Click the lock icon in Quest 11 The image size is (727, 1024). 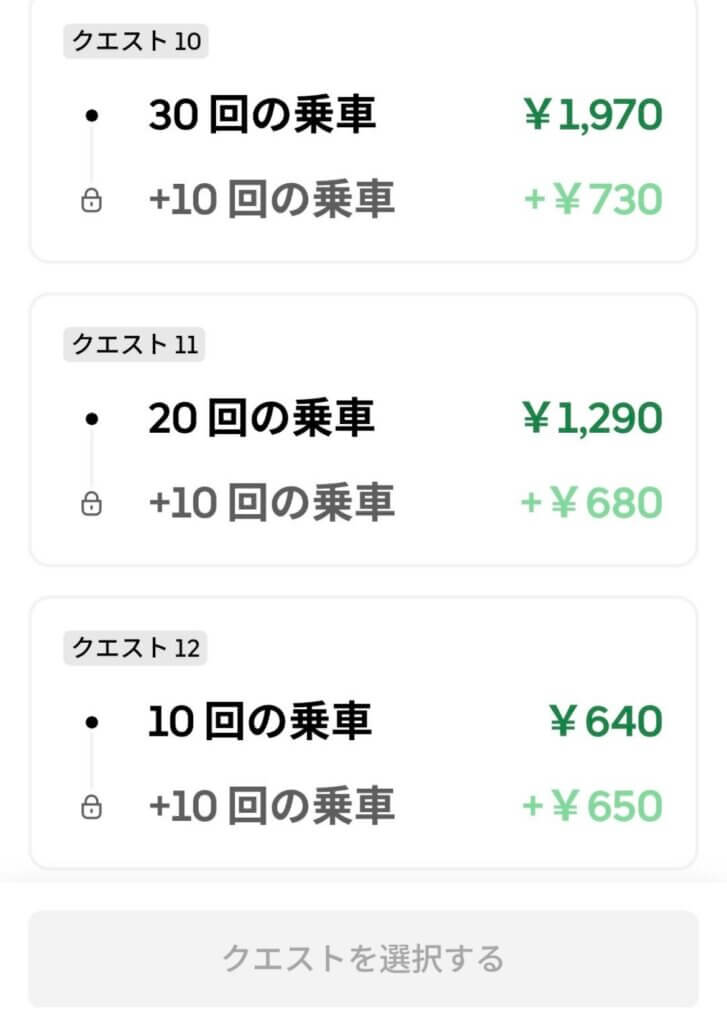click(x=91, y=504)
